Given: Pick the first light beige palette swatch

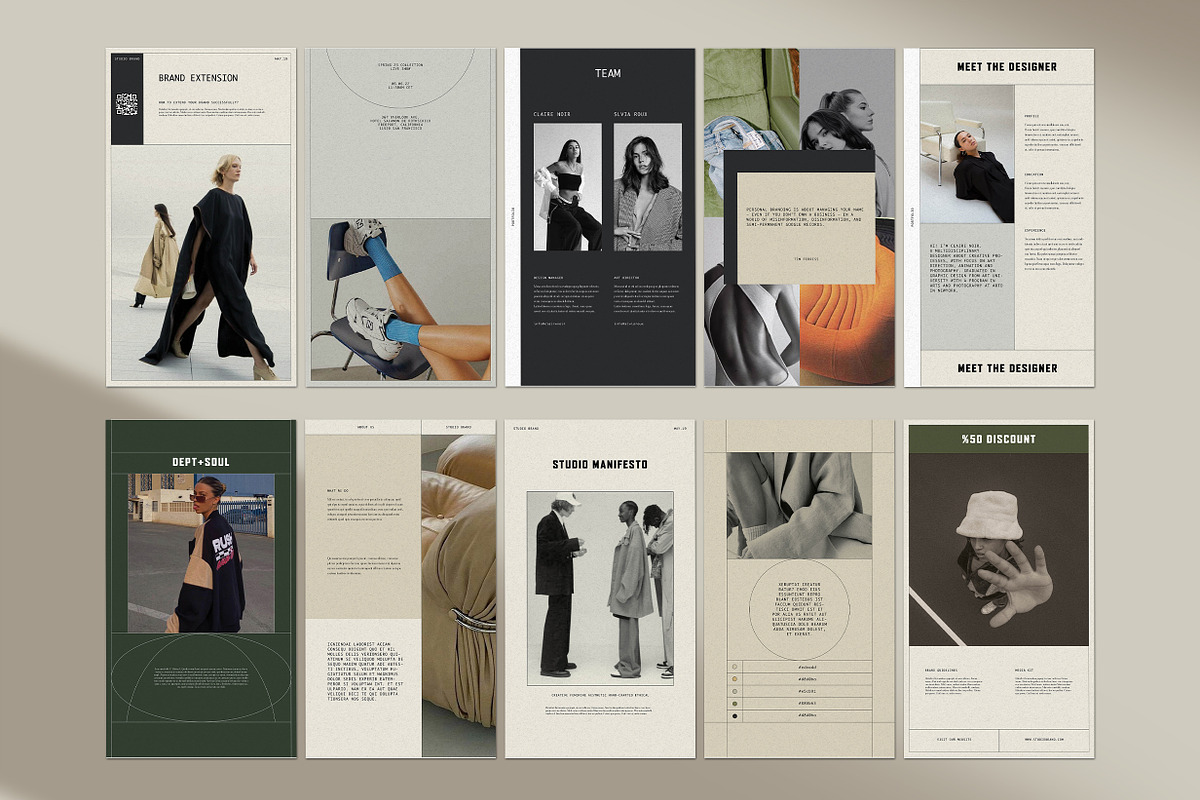Looking at the screenshot, I should [x=734, y=665].
